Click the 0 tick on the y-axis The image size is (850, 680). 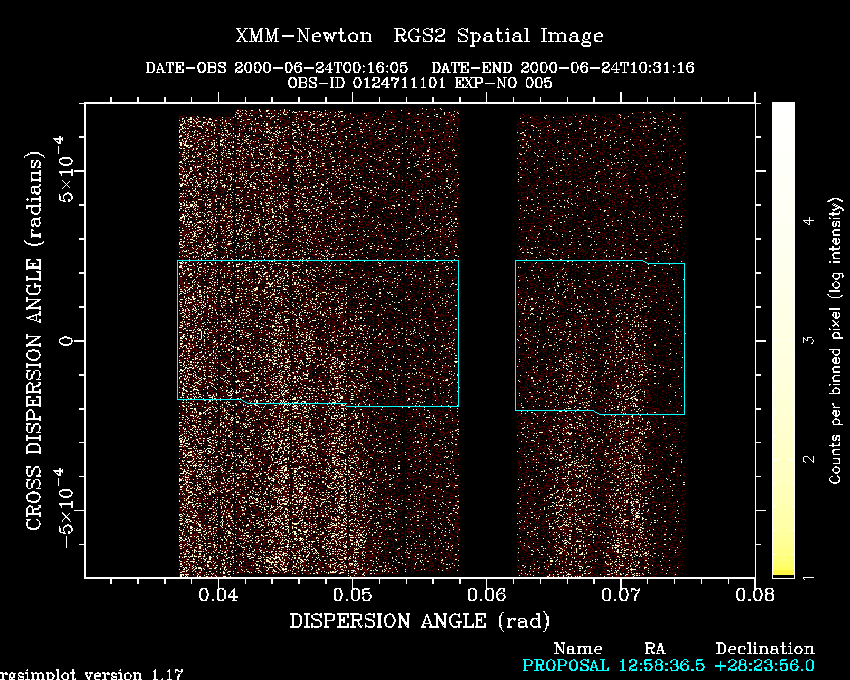point(66,341)
